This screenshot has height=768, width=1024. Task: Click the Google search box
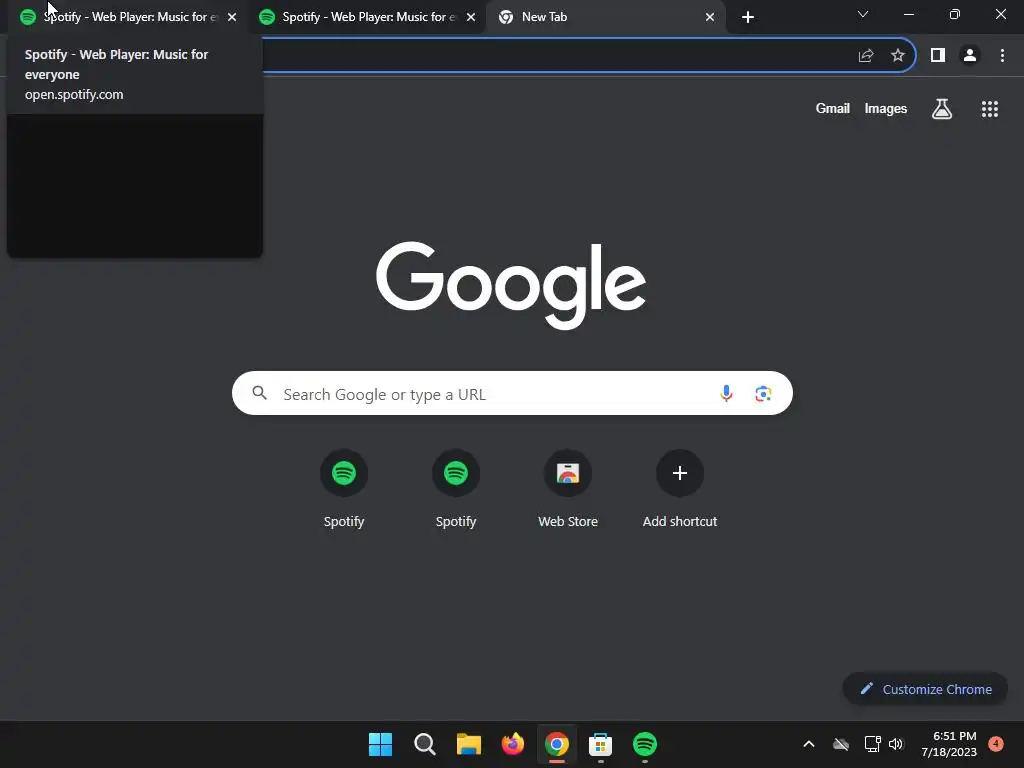pyautogui.click(x=512, y=393)
